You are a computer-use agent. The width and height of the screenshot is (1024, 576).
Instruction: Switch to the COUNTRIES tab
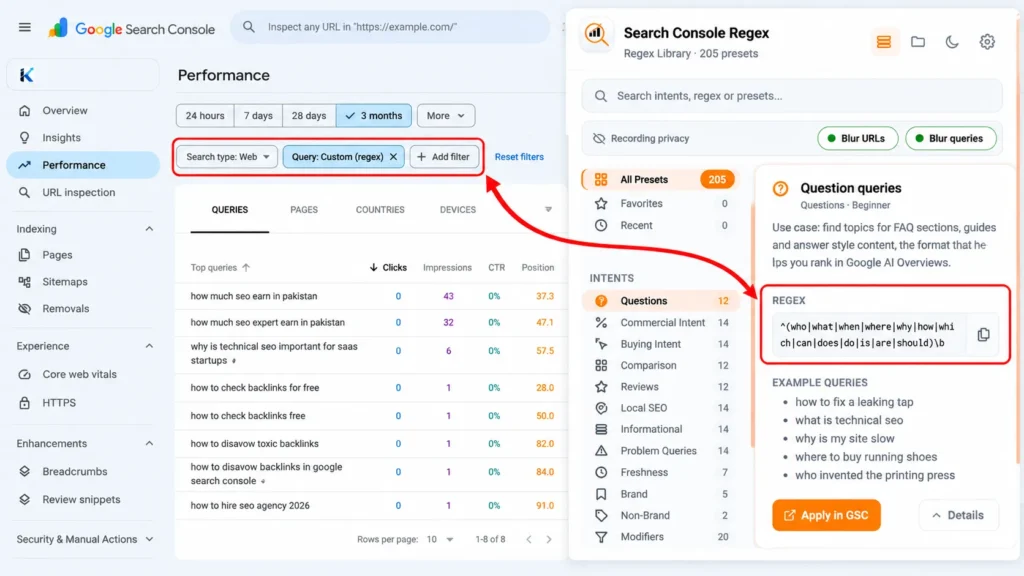click(380, 210)
